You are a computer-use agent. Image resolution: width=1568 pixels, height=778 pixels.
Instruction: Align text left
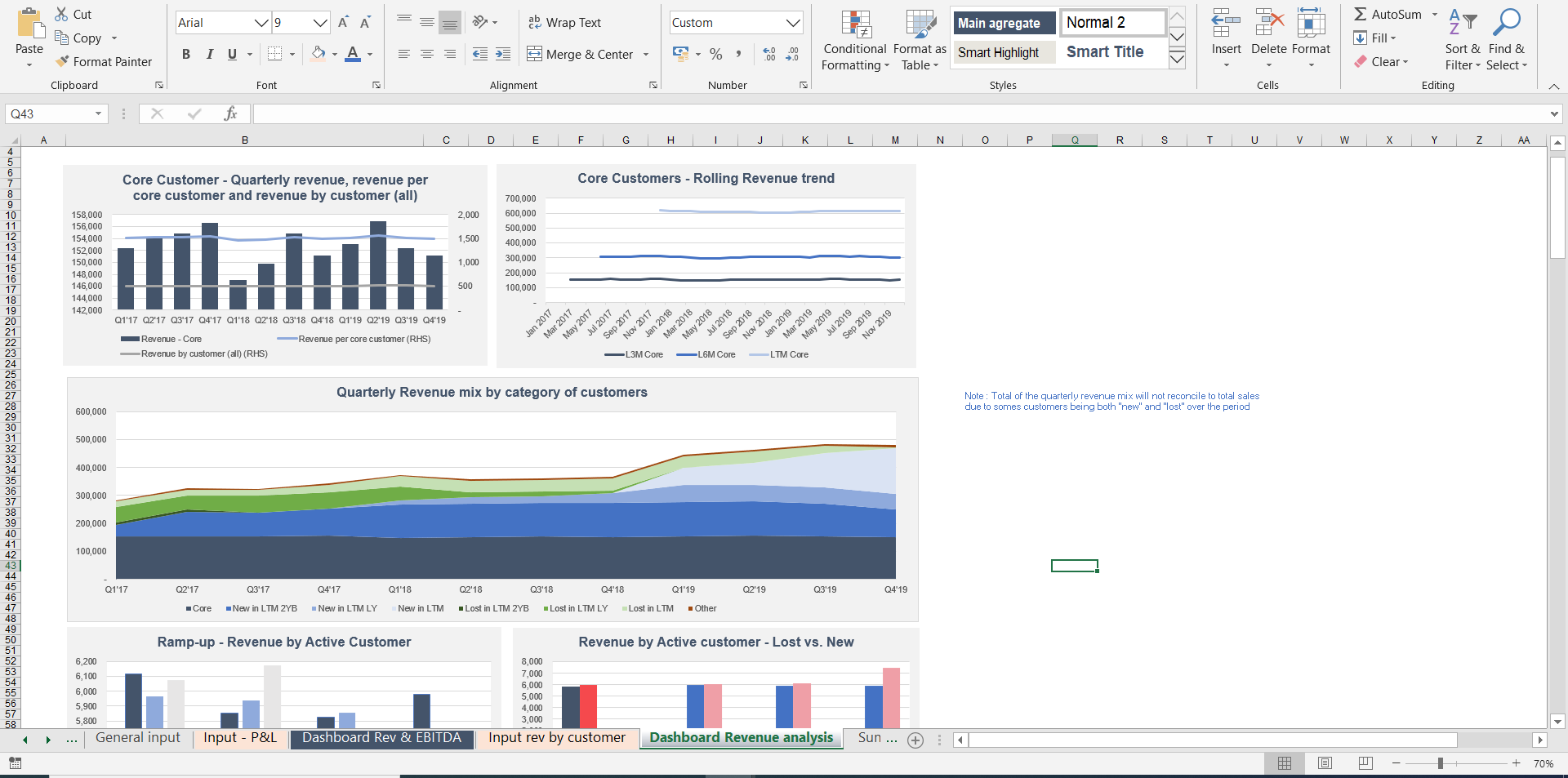point(404,54)
